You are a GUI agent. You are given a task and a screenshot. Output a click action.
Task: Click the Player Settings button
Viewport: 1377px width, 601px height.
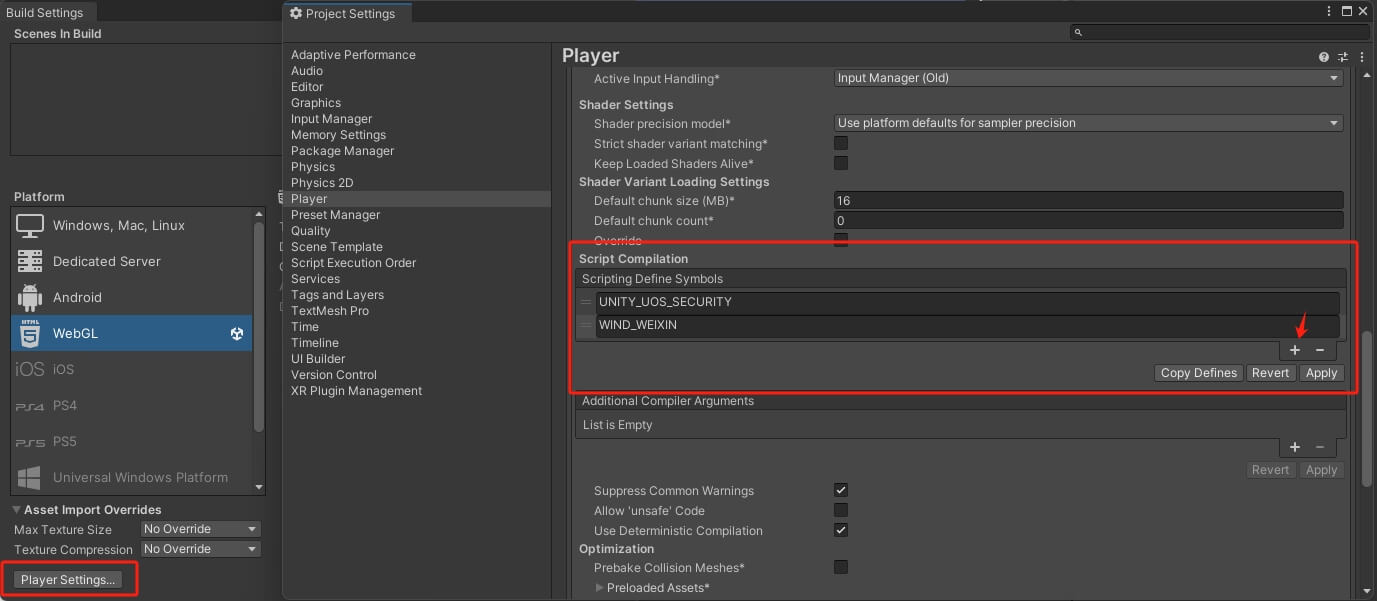pyautogui.click(x=70, y=580)
